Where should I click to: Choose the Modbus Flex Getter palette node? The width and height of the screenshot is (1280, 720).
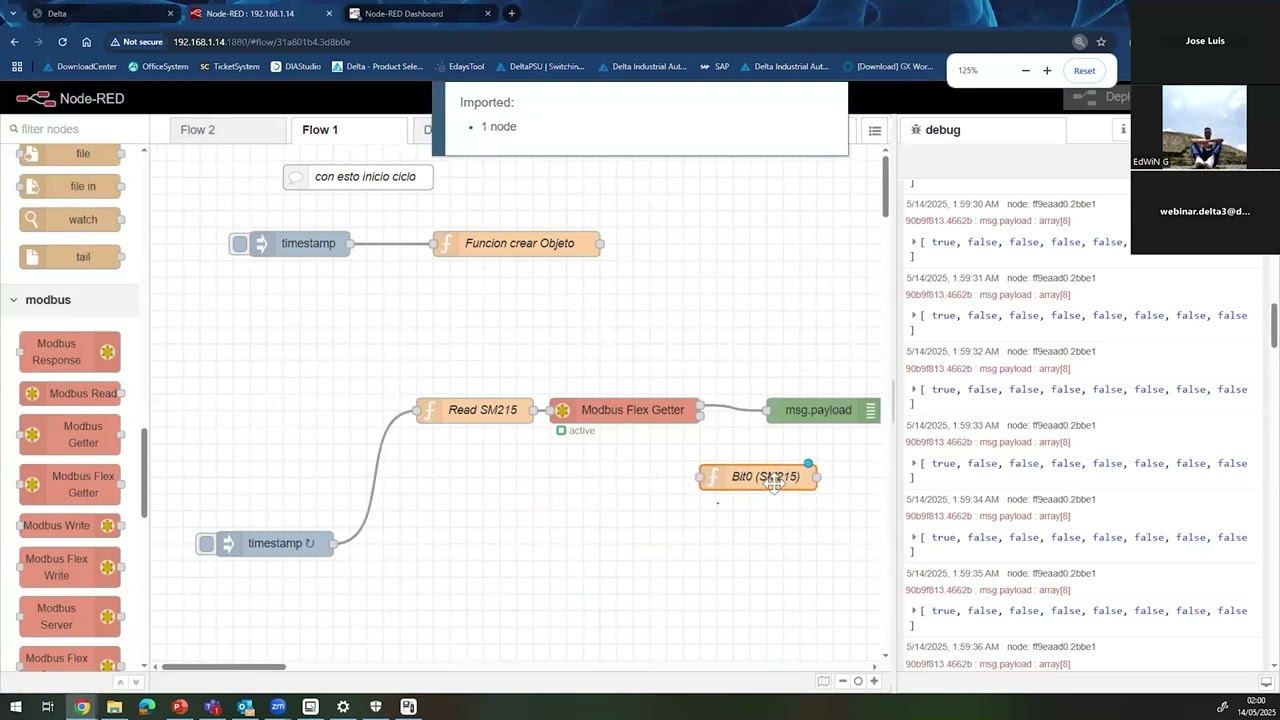point(70,485)
